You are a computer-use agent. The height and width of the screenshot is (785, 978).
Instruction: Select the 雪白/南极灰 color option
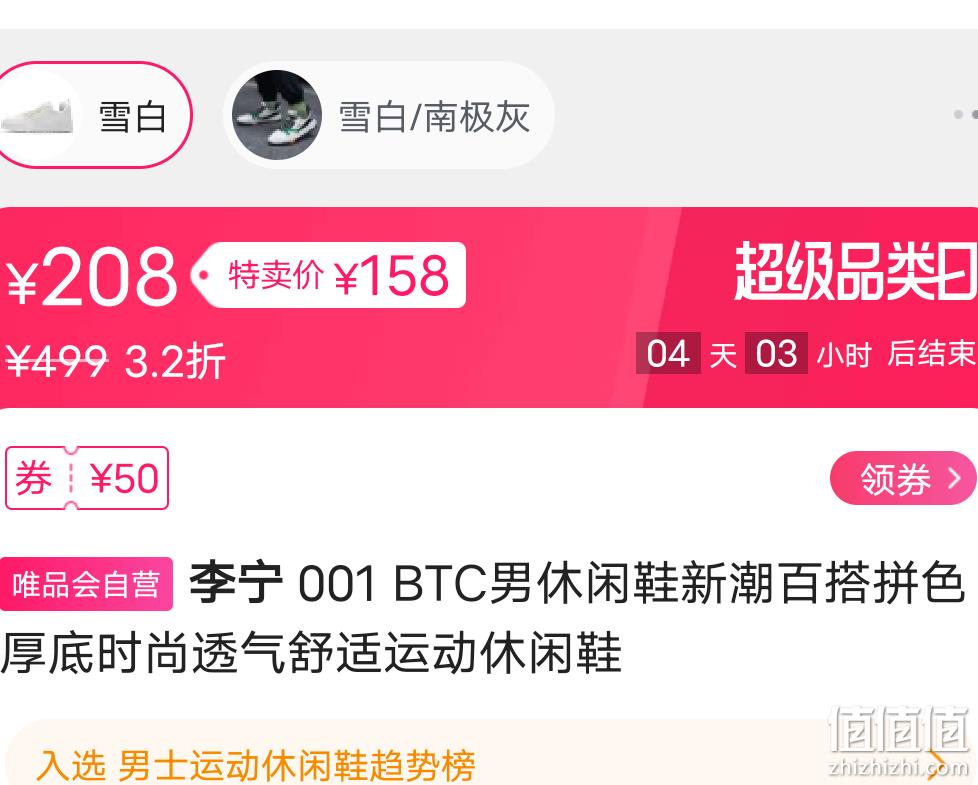coord(389,115)
